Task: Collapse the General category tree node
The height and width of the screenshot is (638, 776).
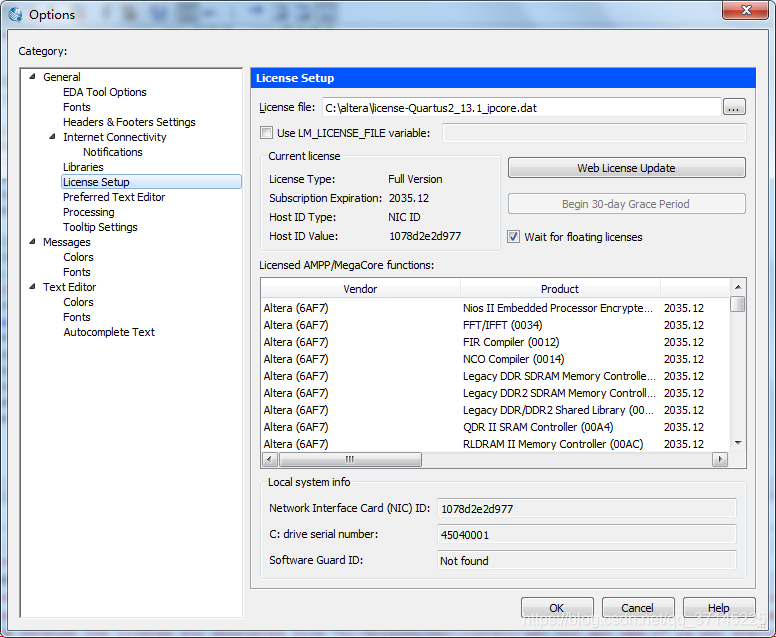Action: [x=33, y=76]
